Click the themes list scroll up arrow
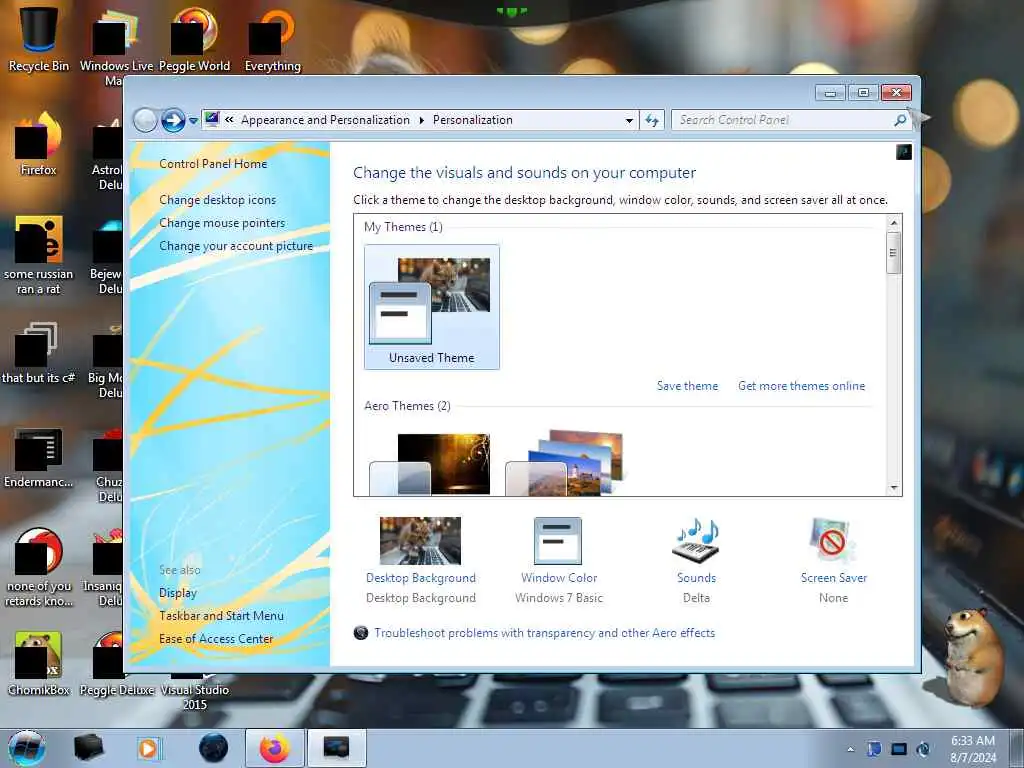 [894, 223]
